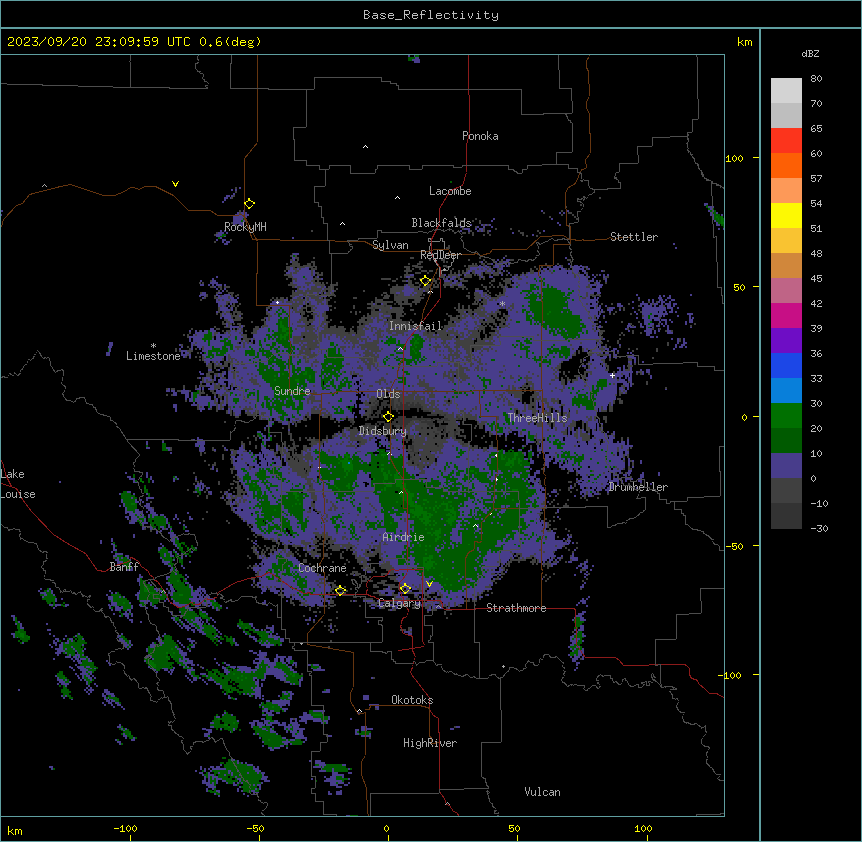This screenshot has height=842, width=862.
Task: Click the Stettler city label
Action: click(634, 237)
